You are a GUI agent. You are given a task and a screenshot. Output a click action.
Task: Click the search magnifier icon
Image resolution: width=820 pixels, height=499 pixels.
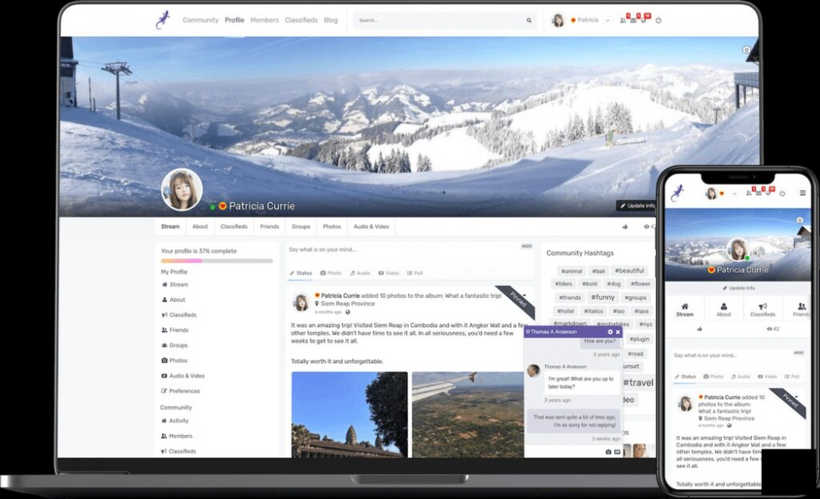(529, 20)
